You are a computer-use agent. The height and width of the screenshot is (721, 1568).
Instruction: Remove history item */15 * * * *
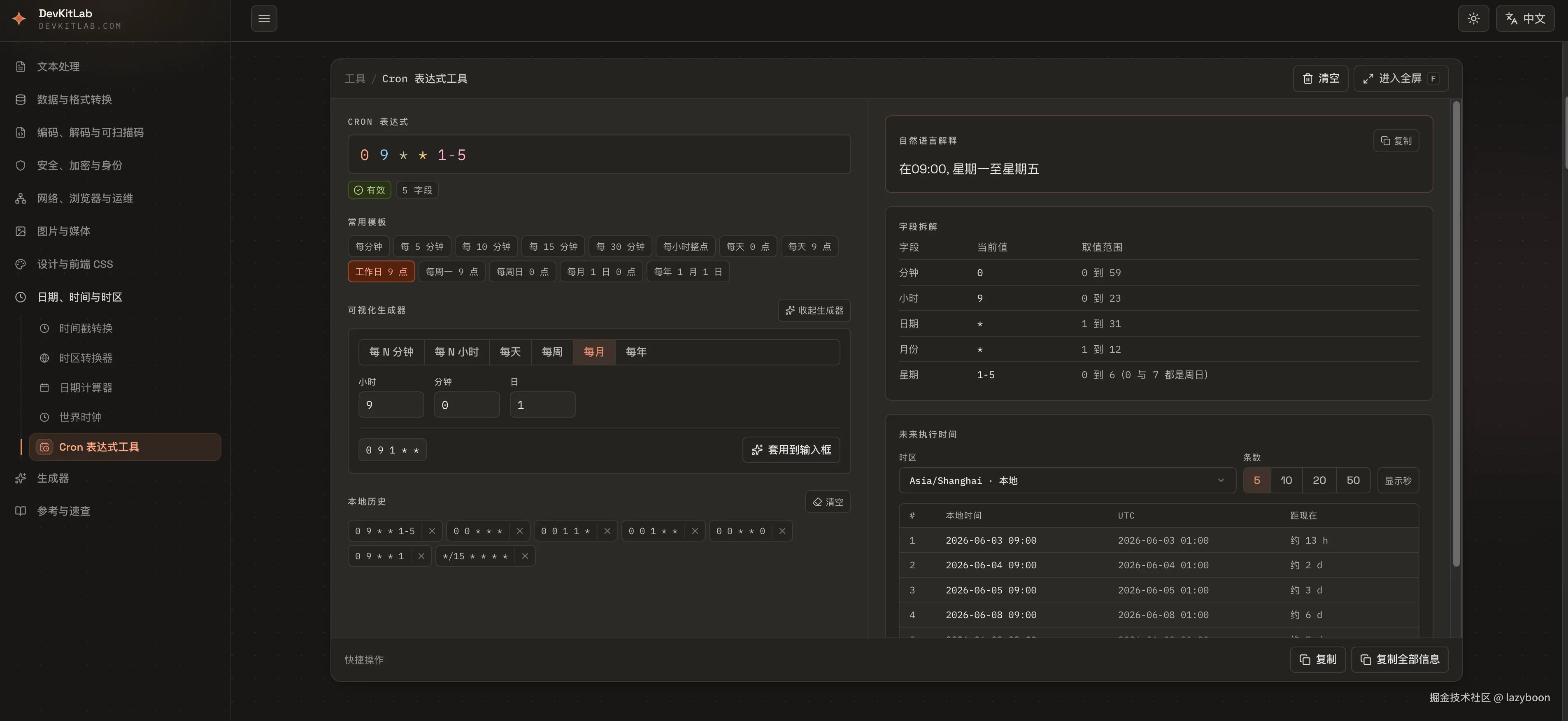(x=525, y=556)
